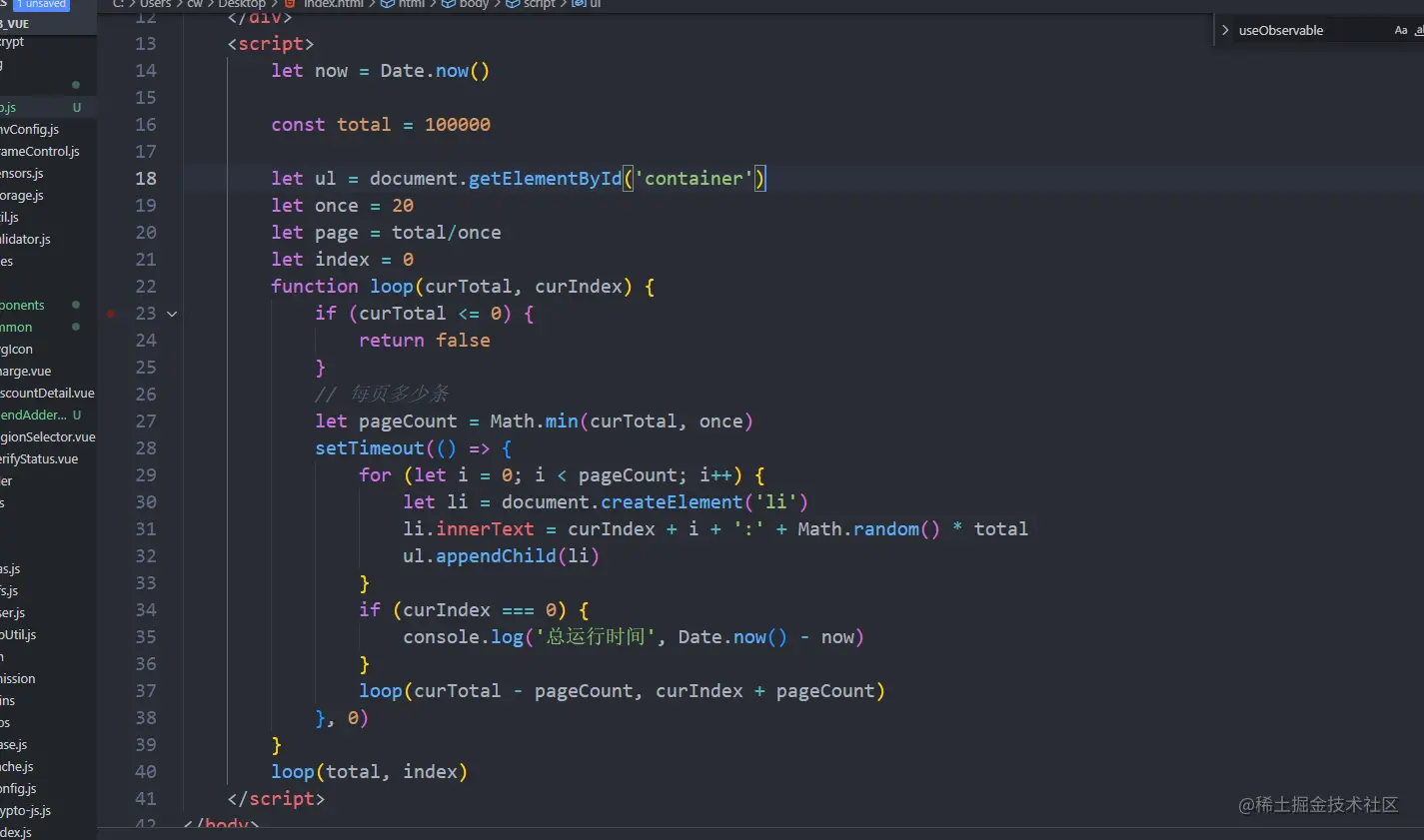Open gIcon item in the explorer

click(17, 349)
